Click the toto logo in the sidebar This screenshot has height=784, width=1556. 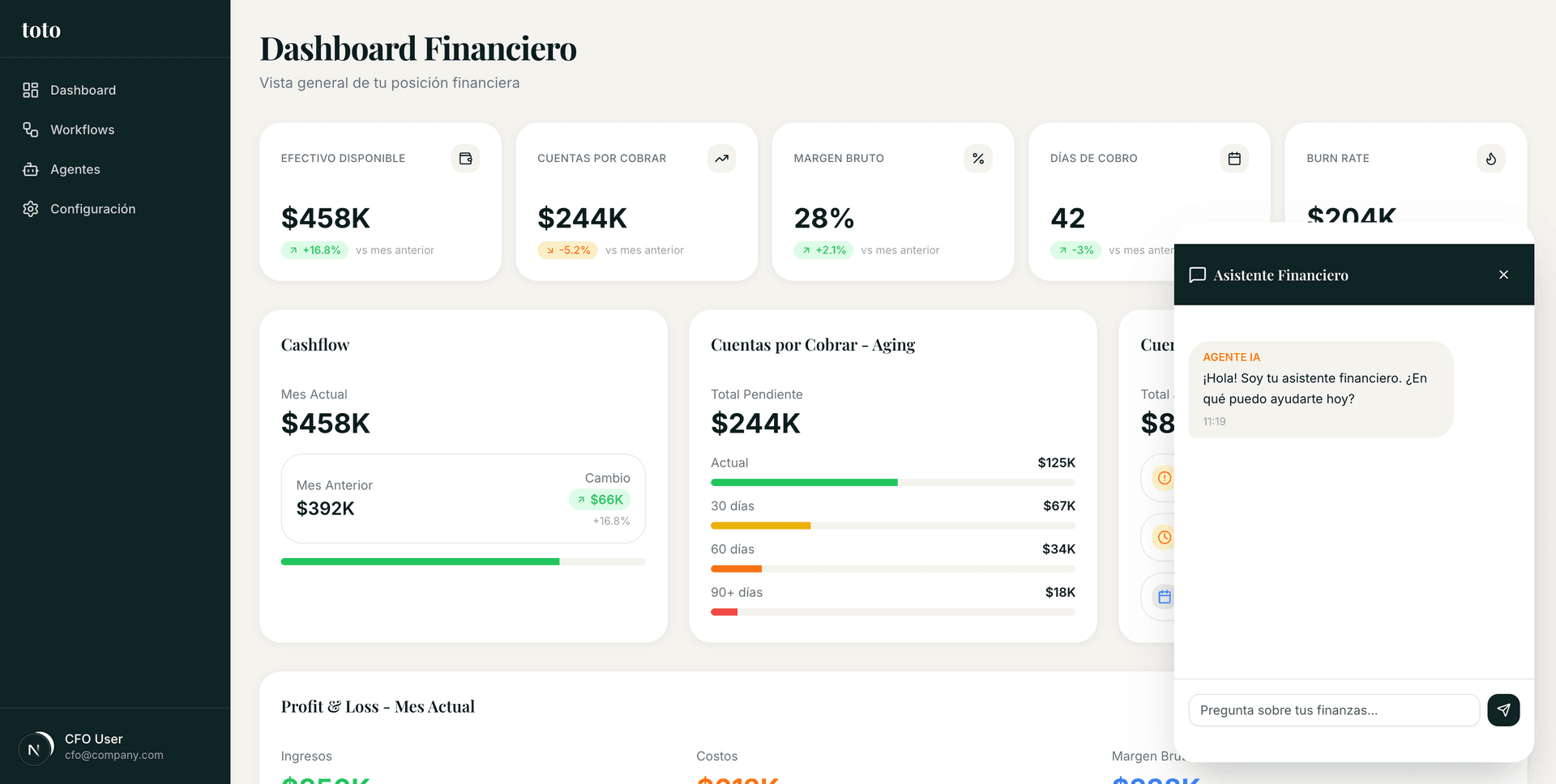click(41, 29)
